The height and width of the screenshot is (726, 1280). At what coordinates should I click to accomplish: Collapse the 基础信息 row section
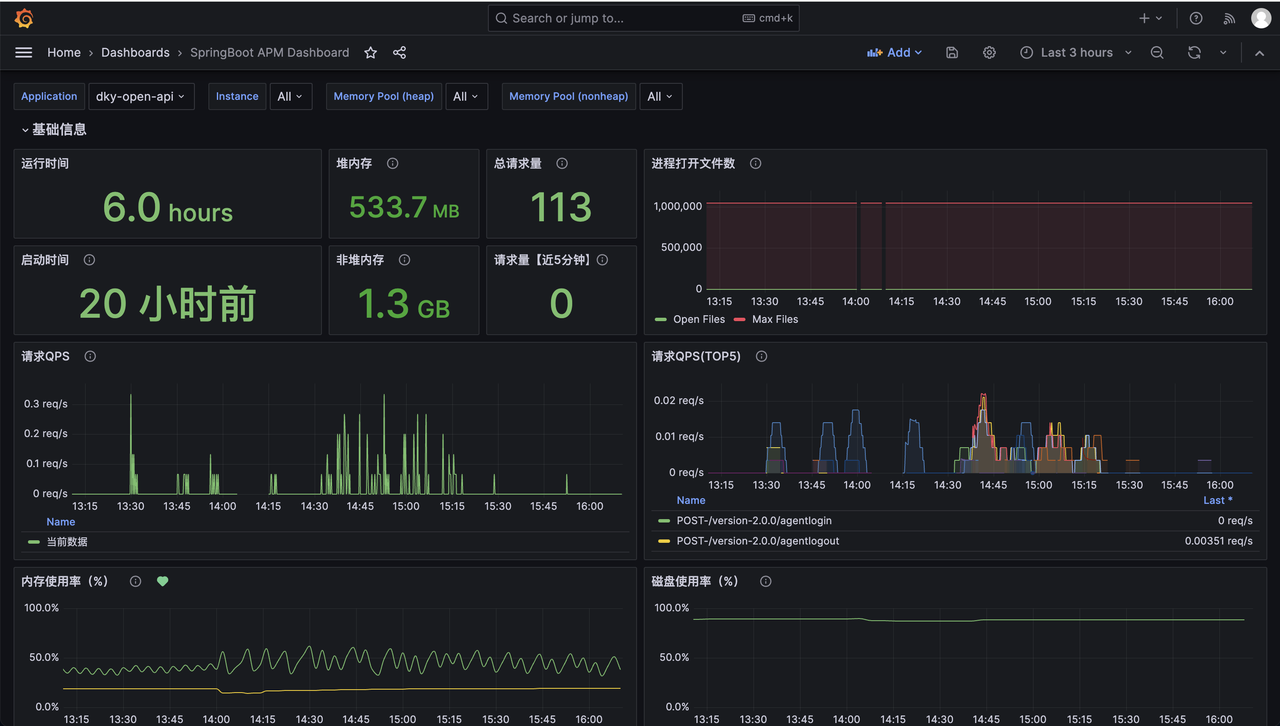pyautogui.click(x=58, y=129)
